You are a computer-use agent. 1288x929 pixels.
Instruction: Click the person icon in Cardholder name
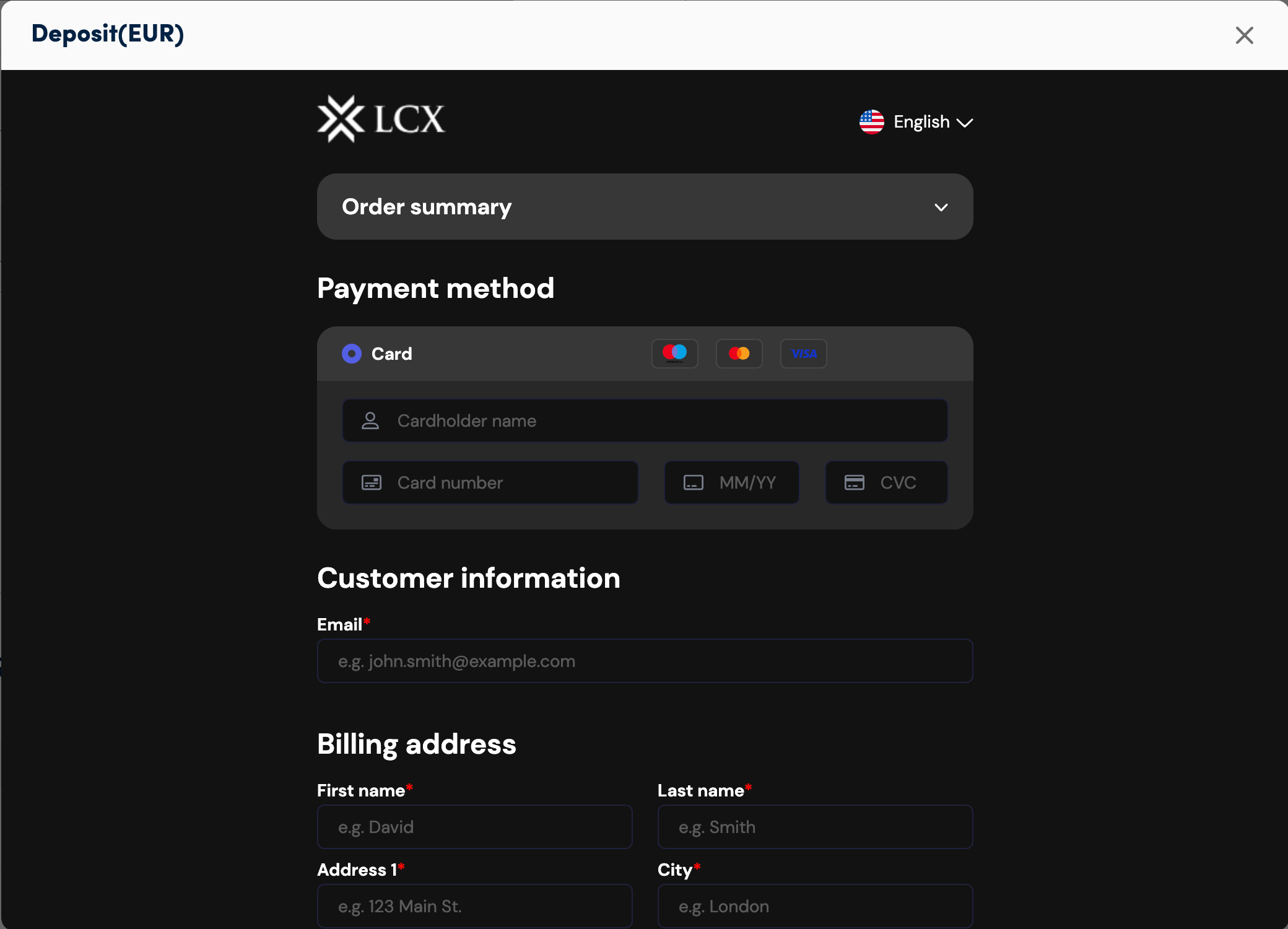pyautogui.click(x=370, y=421)
